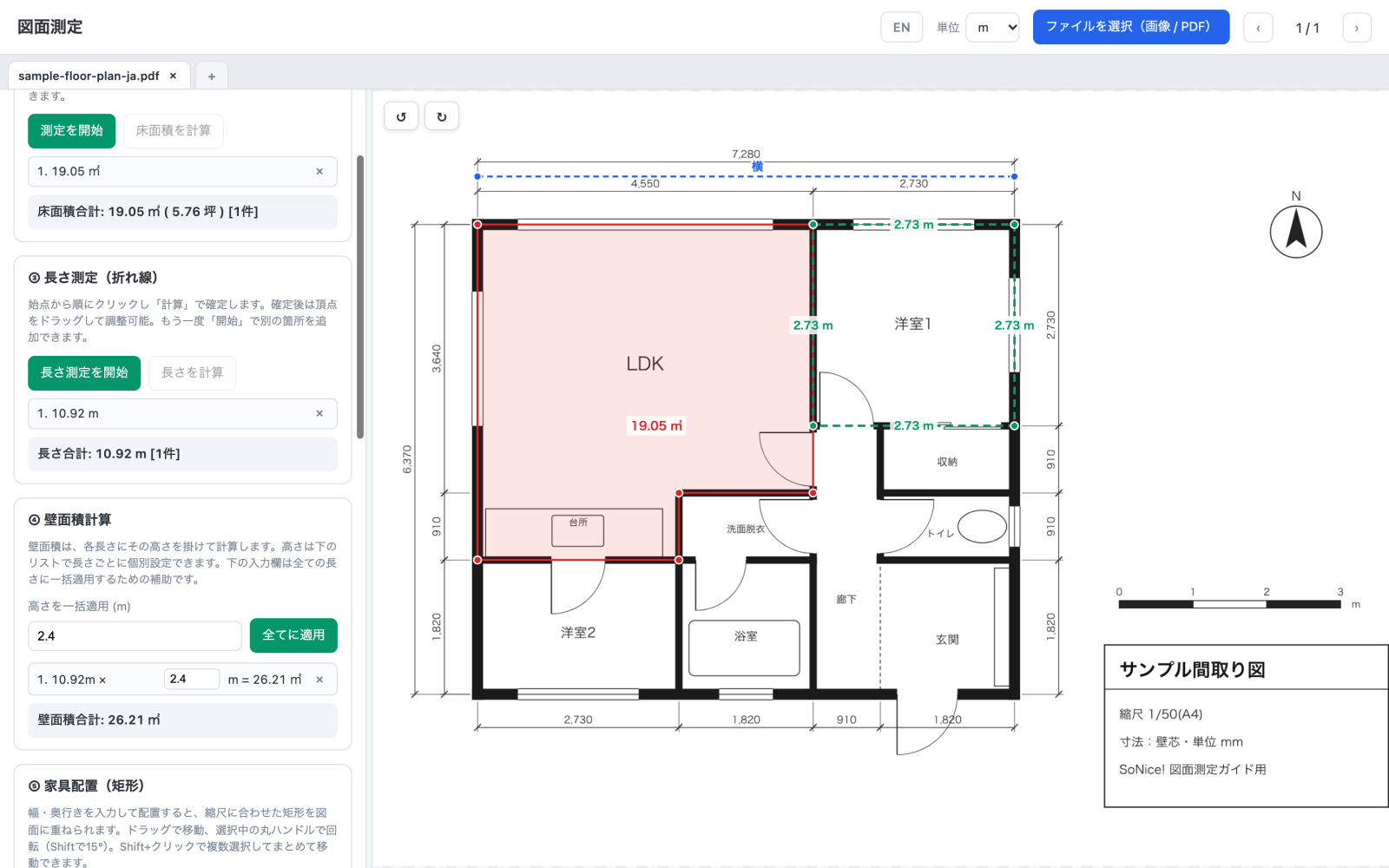Add a new file tab
The image size is (1389, 868).
coord(211,76)
